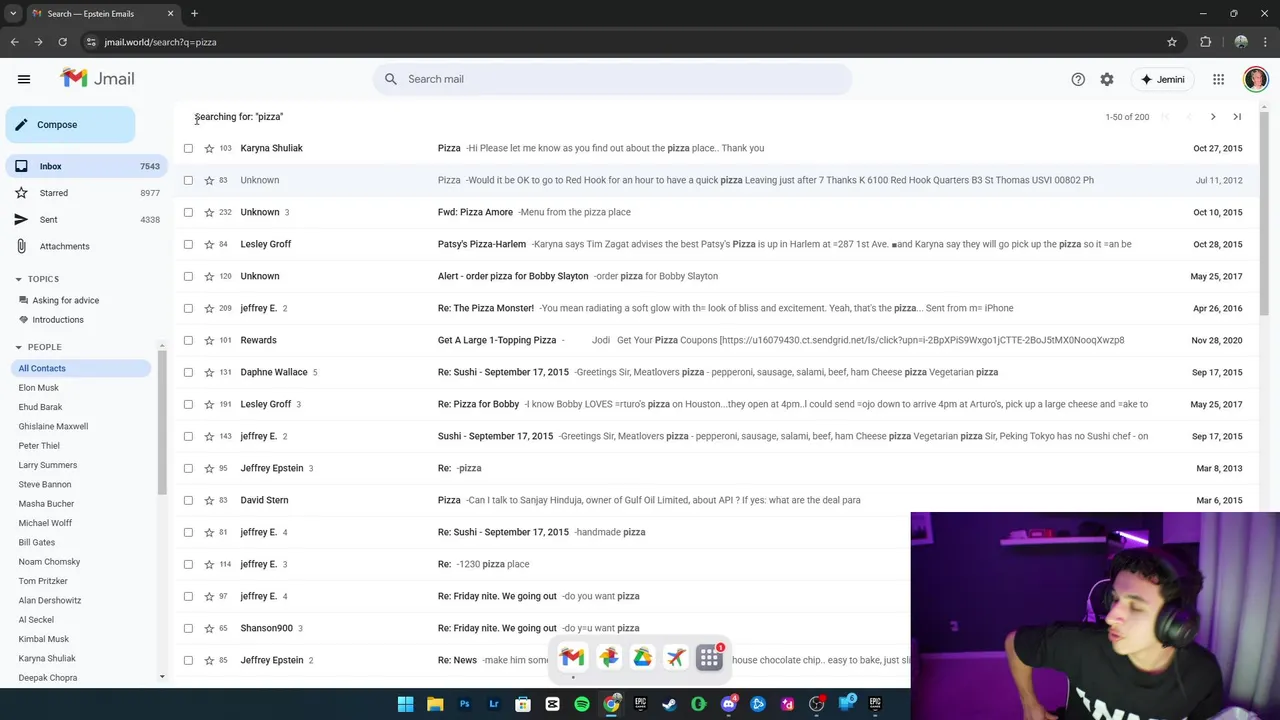
Task: Click the page vertical scrollbar
Action: 1265,215
